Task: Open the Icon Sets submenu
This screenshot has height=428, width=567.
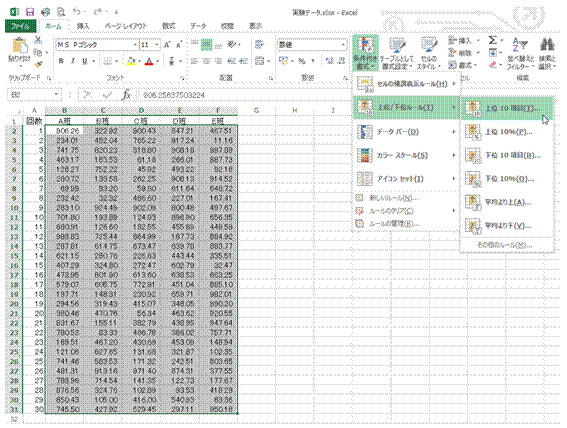Action: pos(406,179)
